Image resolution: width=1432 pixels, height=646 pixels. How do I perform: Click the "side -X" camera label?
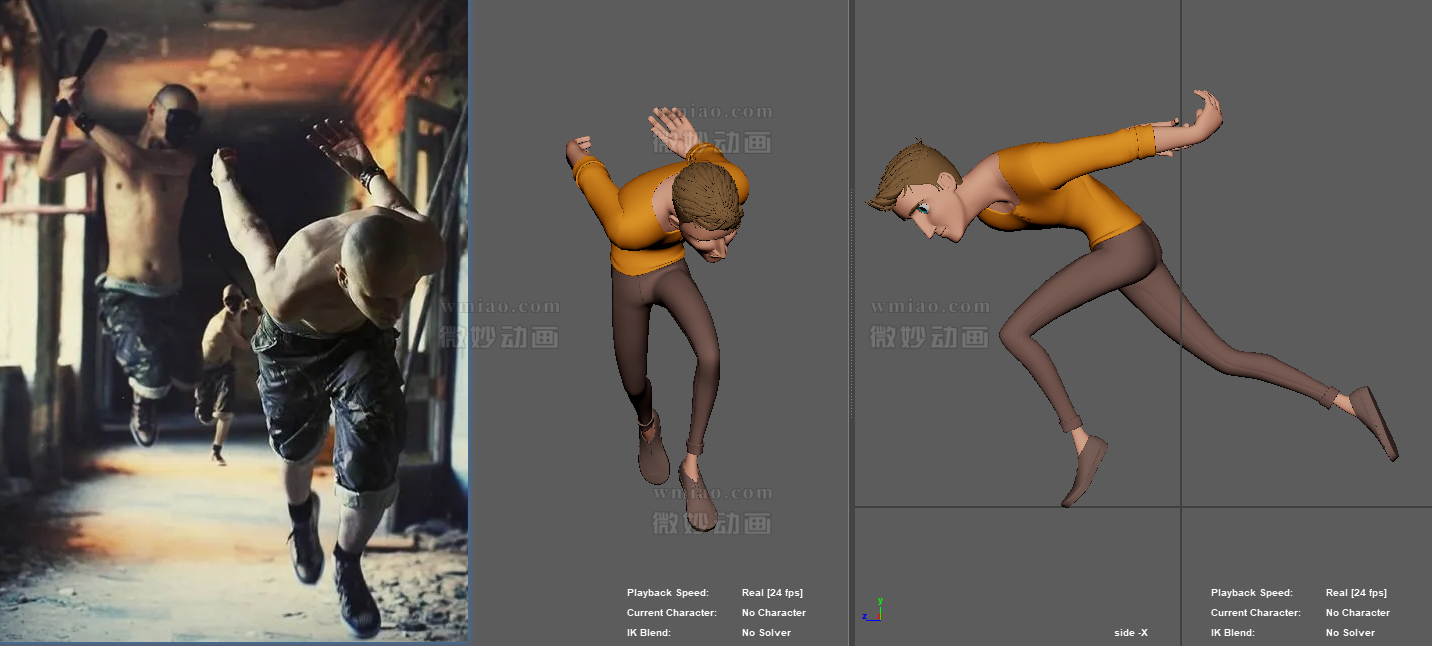(1131, 633)
